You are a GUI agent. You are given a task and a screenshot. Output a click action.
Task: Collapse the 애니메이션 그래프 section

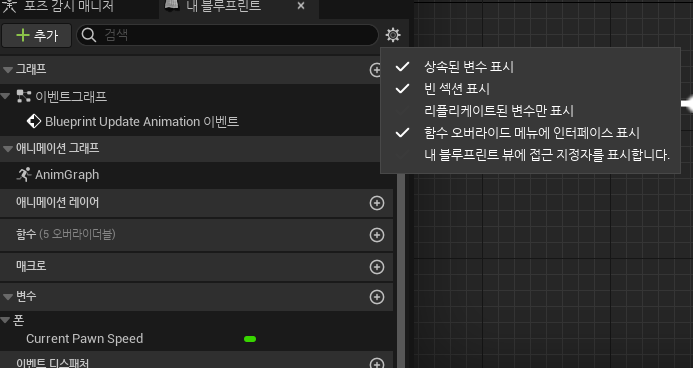tap(8, 149)
